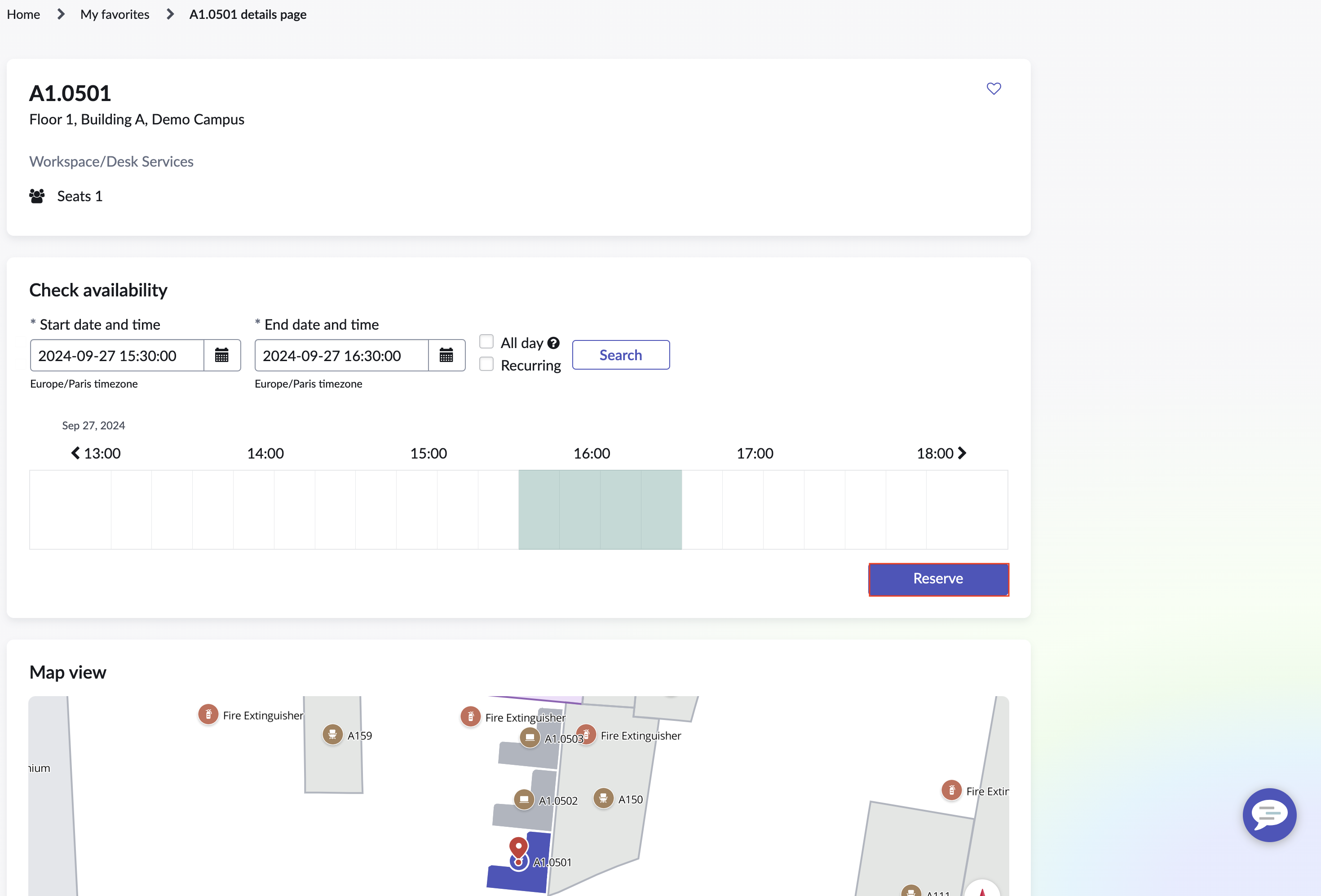Click the Fire Extinguisher icon overlapping the A1.0503 label
Viewport: 1321px width, 896px height.
click(x=587, y=734)
